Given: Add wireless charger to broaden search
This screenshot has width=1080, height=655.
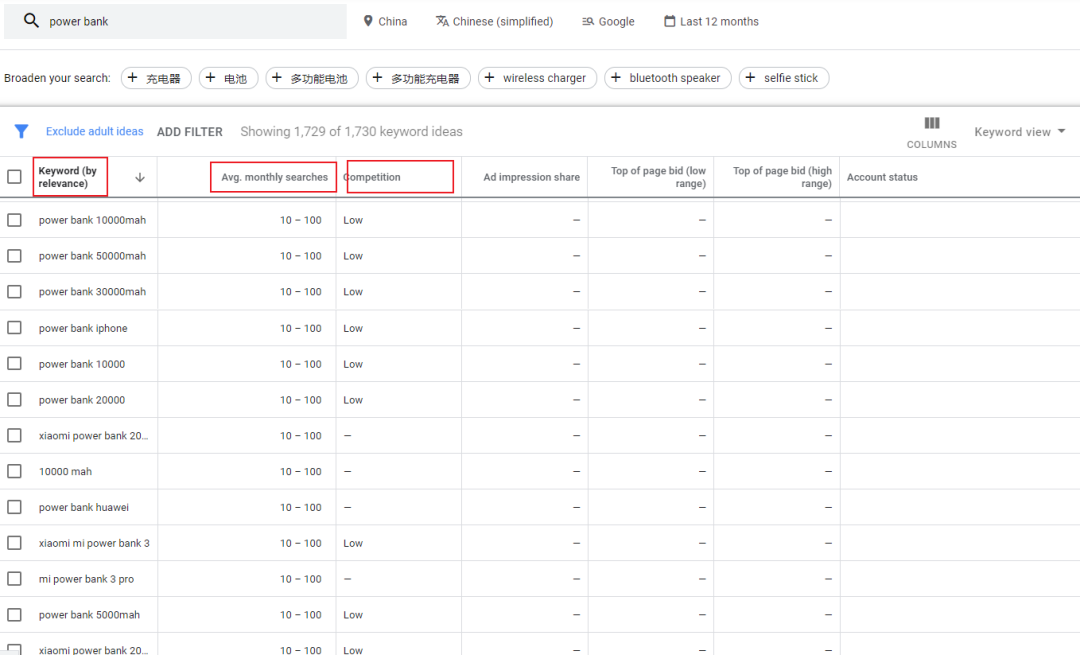Looking at the screenshot, I should coord(537,78).
